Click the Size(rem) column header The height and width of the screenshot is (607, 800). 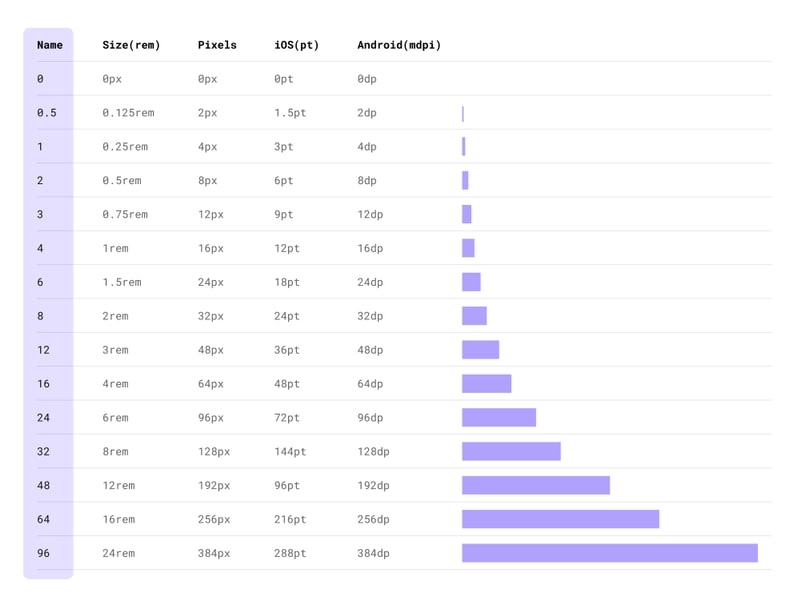pyautogui.click(x=131, y=45)
